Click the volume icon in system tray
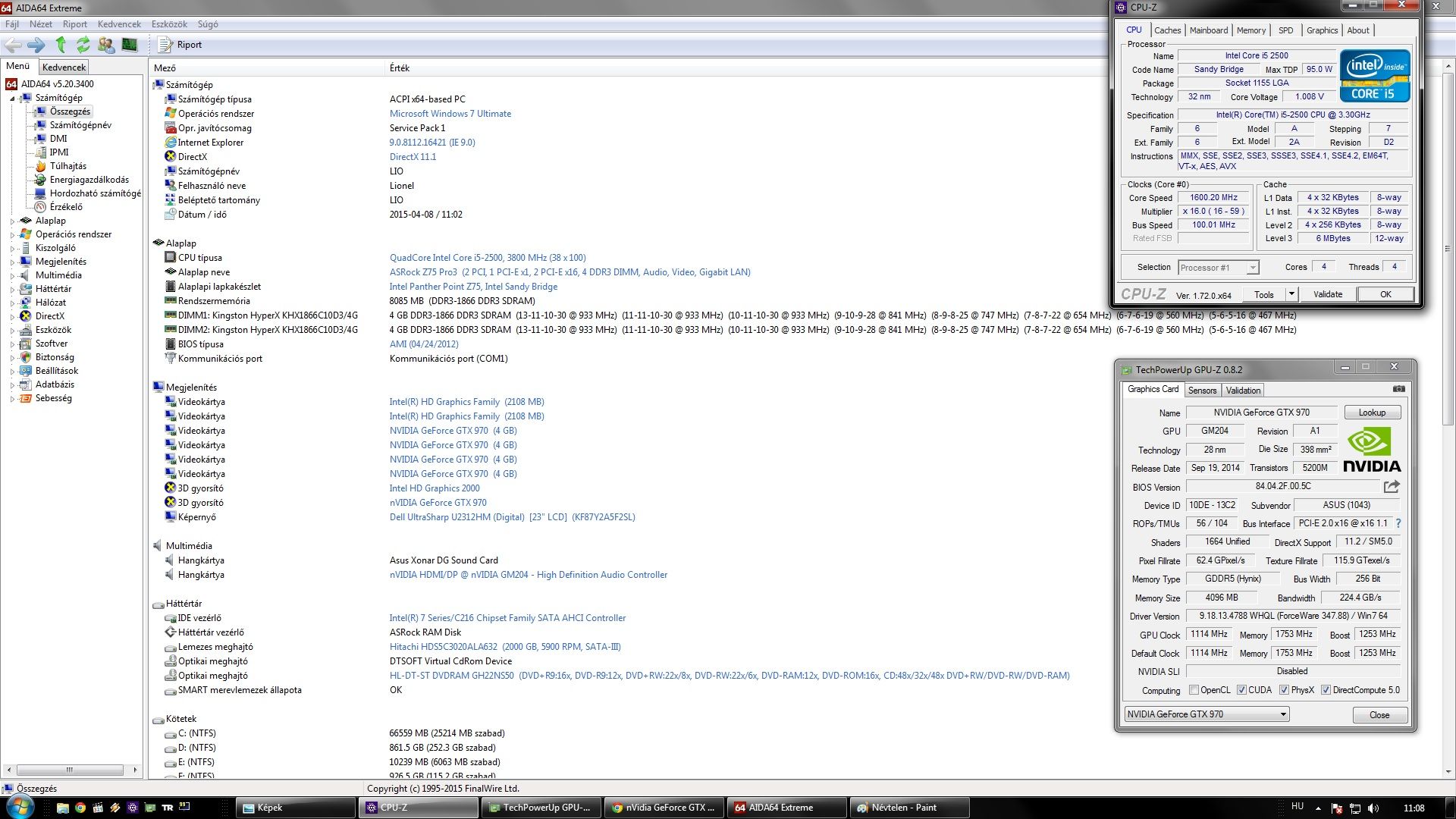This screenshot has width=1456, height=819. click(x=1373, y=808)
